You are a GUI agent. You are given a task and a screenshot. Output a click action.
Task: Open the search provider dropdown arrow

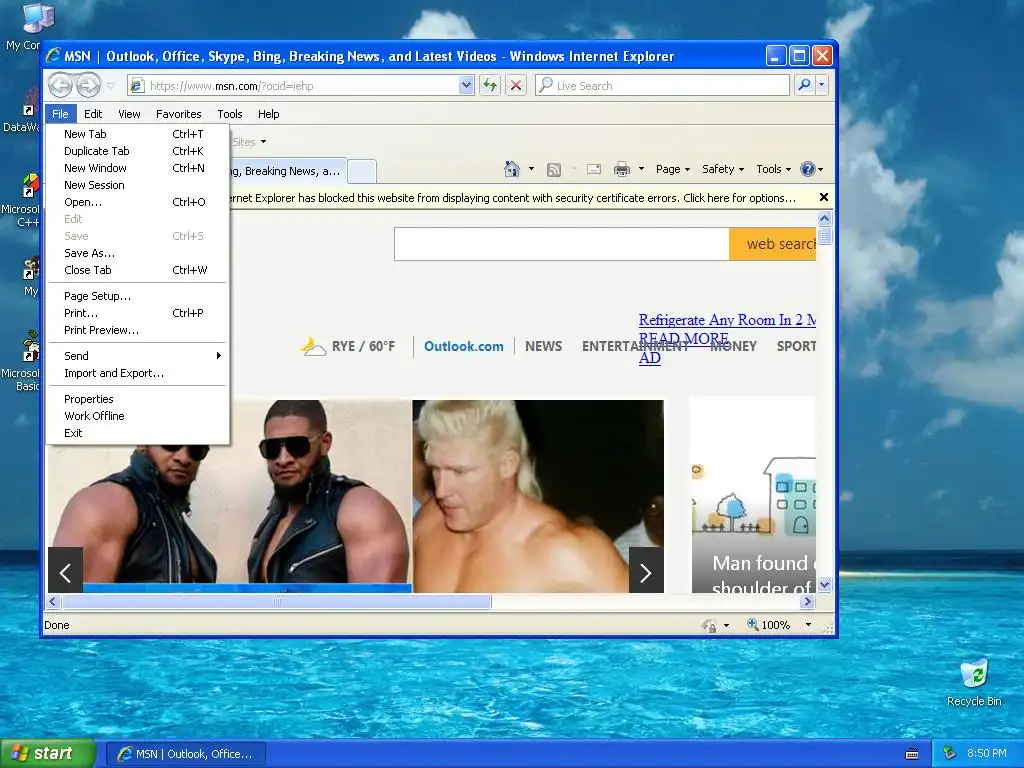pyautogui.click(x=822, y=85)
